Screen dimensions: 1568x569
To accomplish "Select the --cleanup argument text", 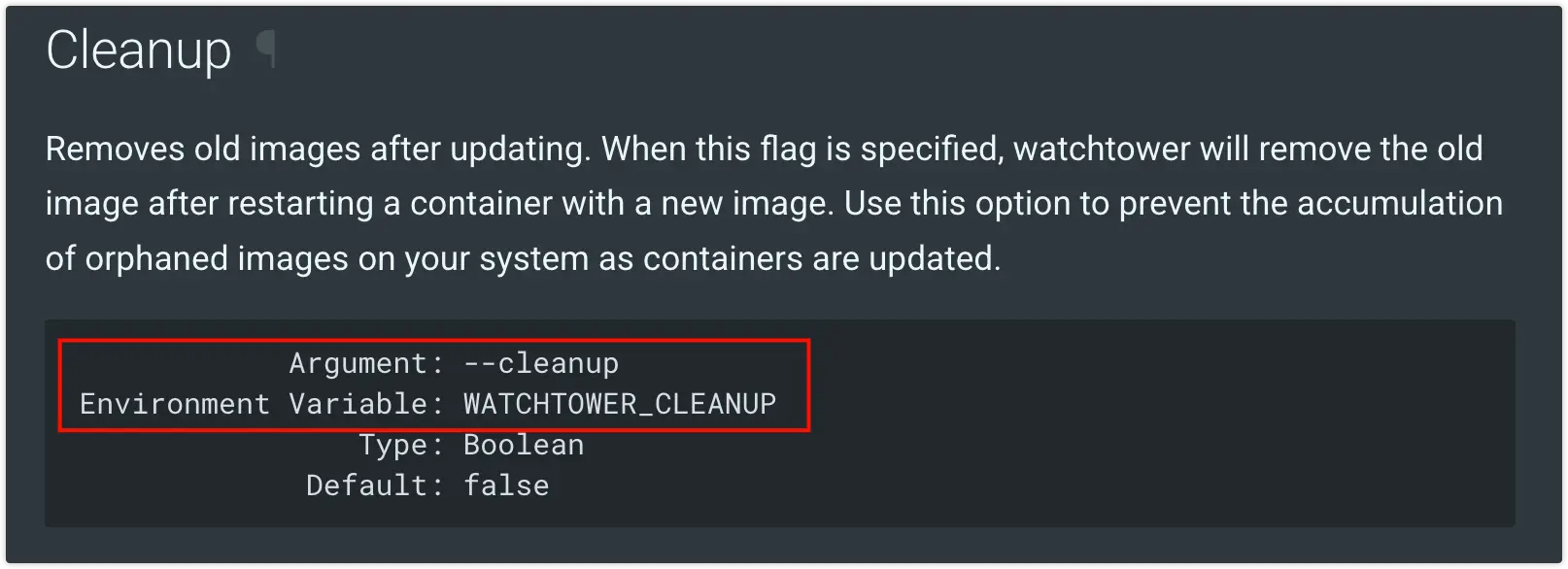I will 541,363.
